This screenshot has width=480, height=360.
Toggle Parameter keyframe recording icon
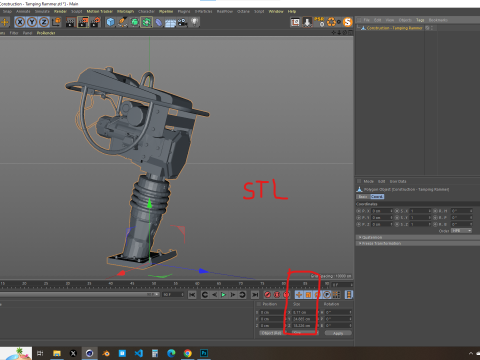[x=327, y=295]
